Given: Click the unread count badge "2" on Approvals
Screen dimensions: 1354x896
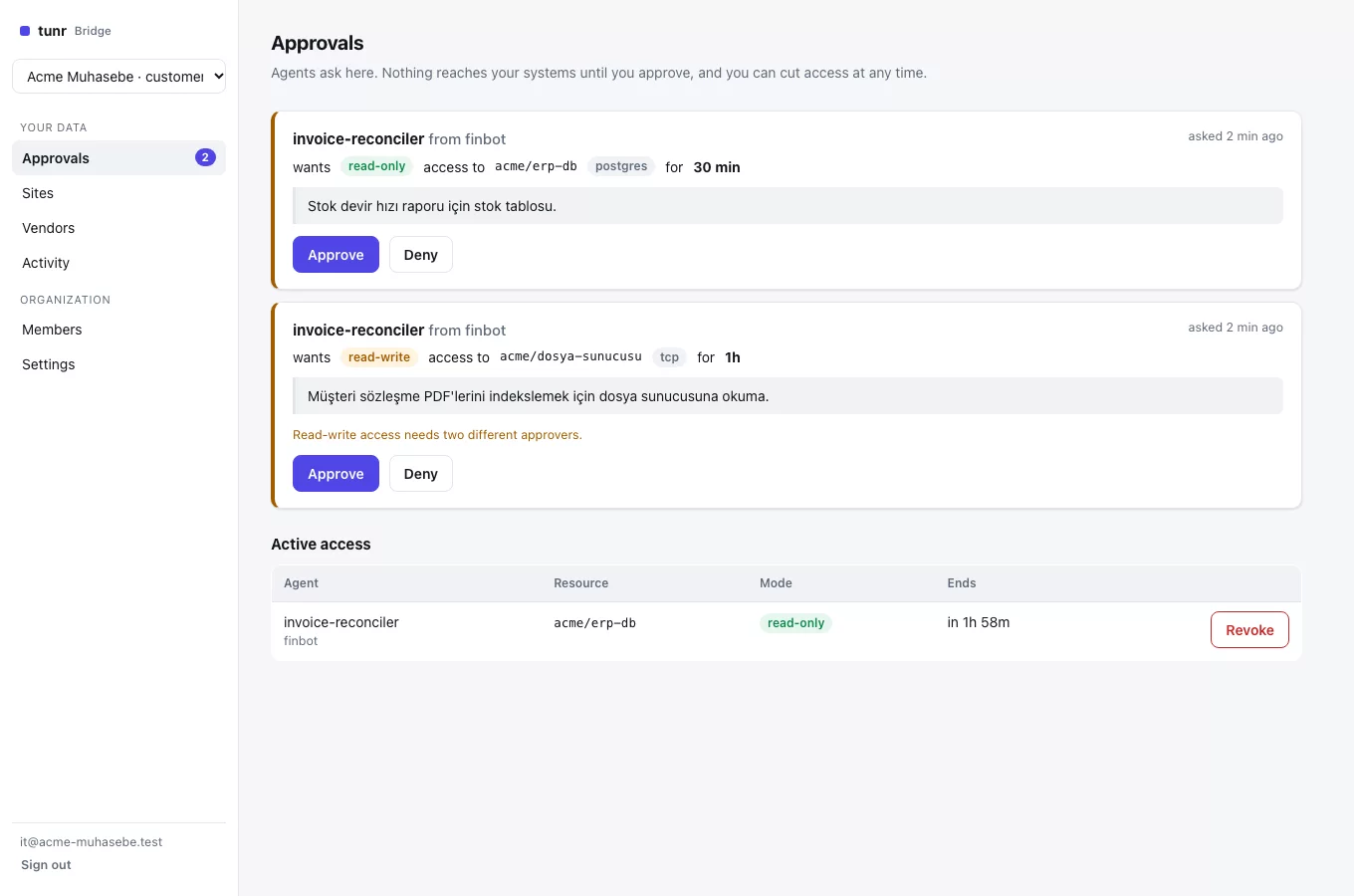Looking at the screenshot, I should pyautogui.click(x=205, y=157).
